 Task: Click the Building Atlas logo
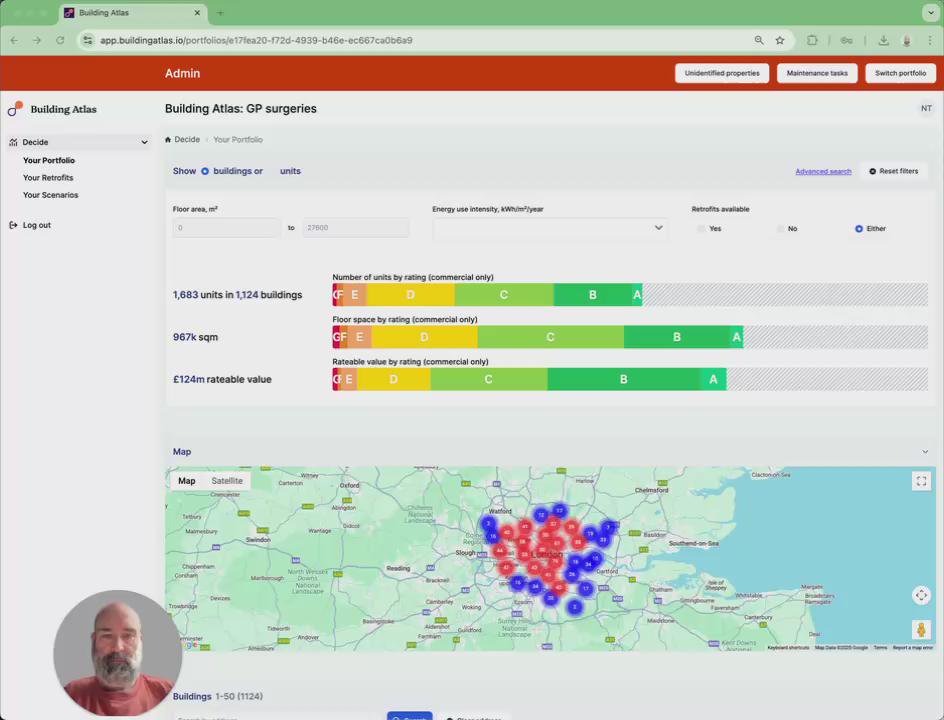tap(52, 109)
